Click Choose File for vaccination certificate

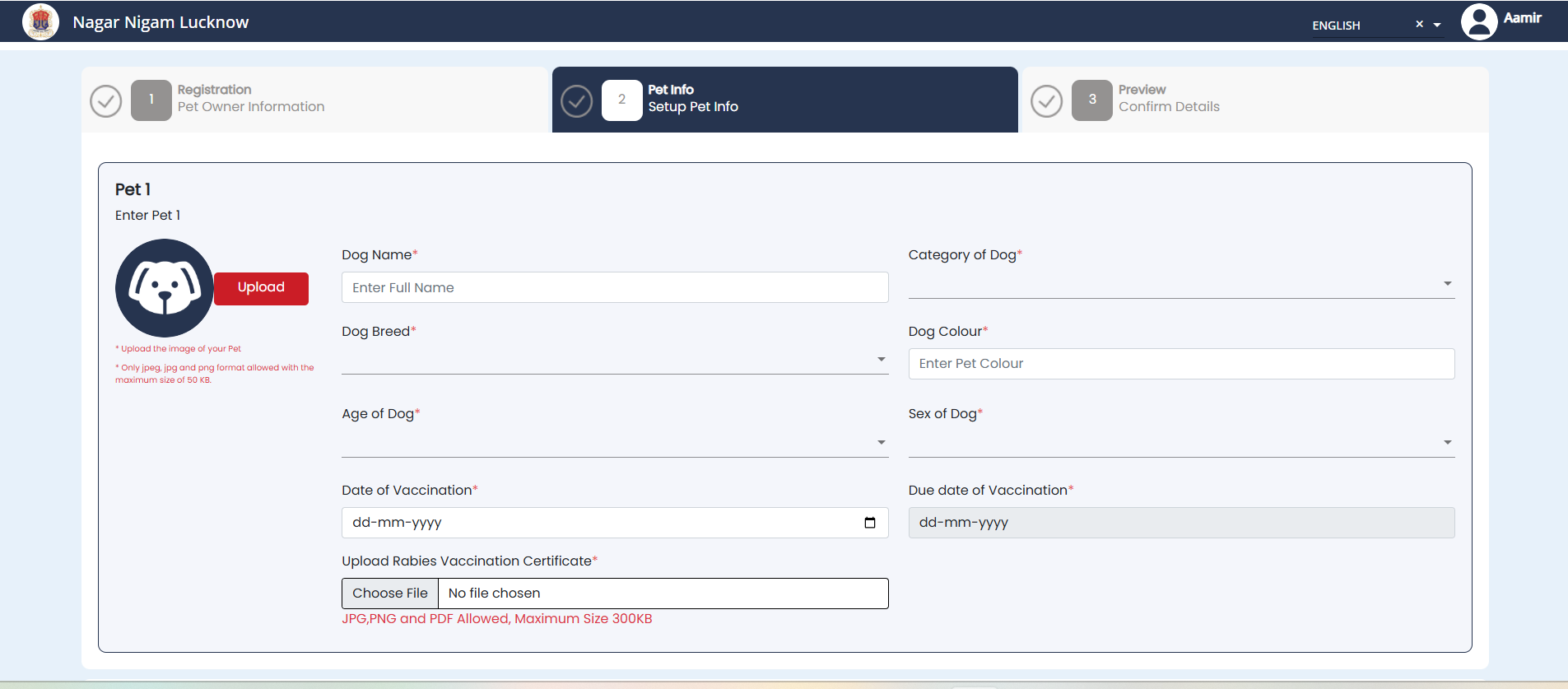pyautogui.click(x=390, y=594)
